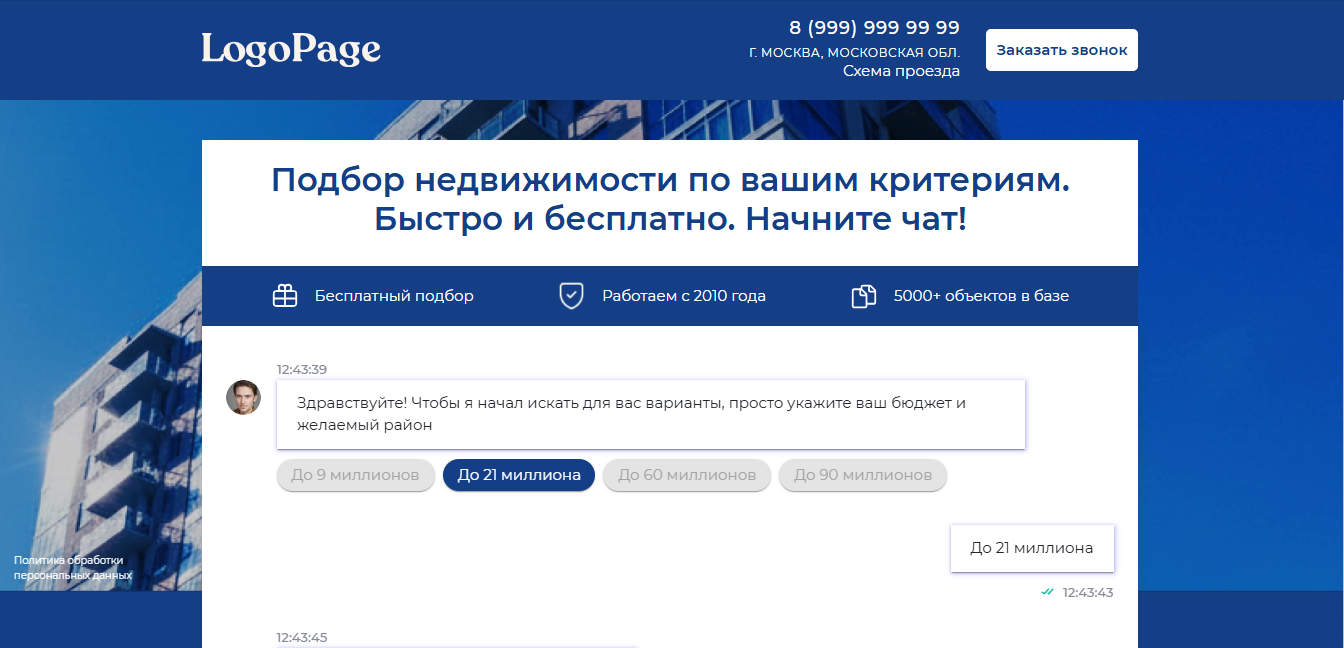Click the double-checkmark read receipt icon
The height and width of the screenshot is (648, 1344).
[1047, 592]
